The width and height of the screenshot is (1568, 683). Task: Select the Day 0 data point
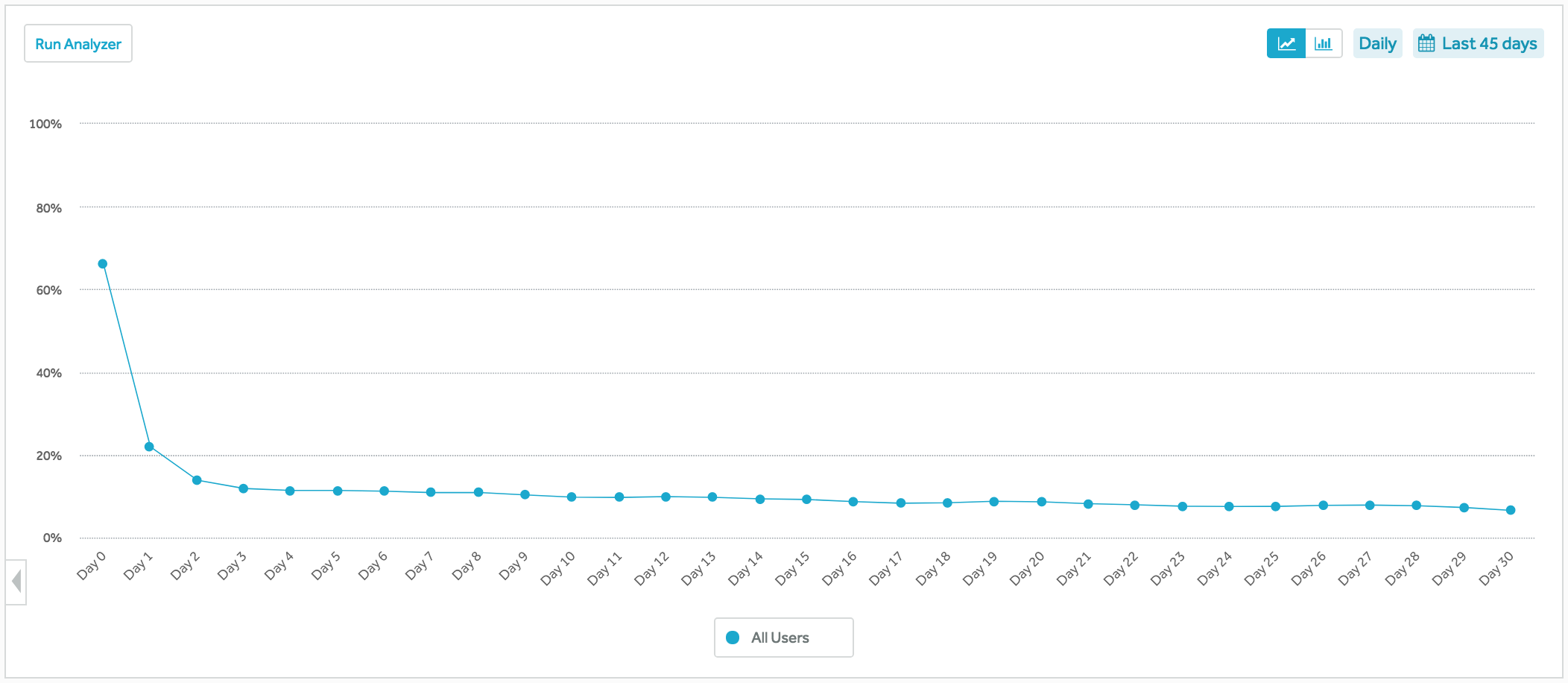pos(103,264)
